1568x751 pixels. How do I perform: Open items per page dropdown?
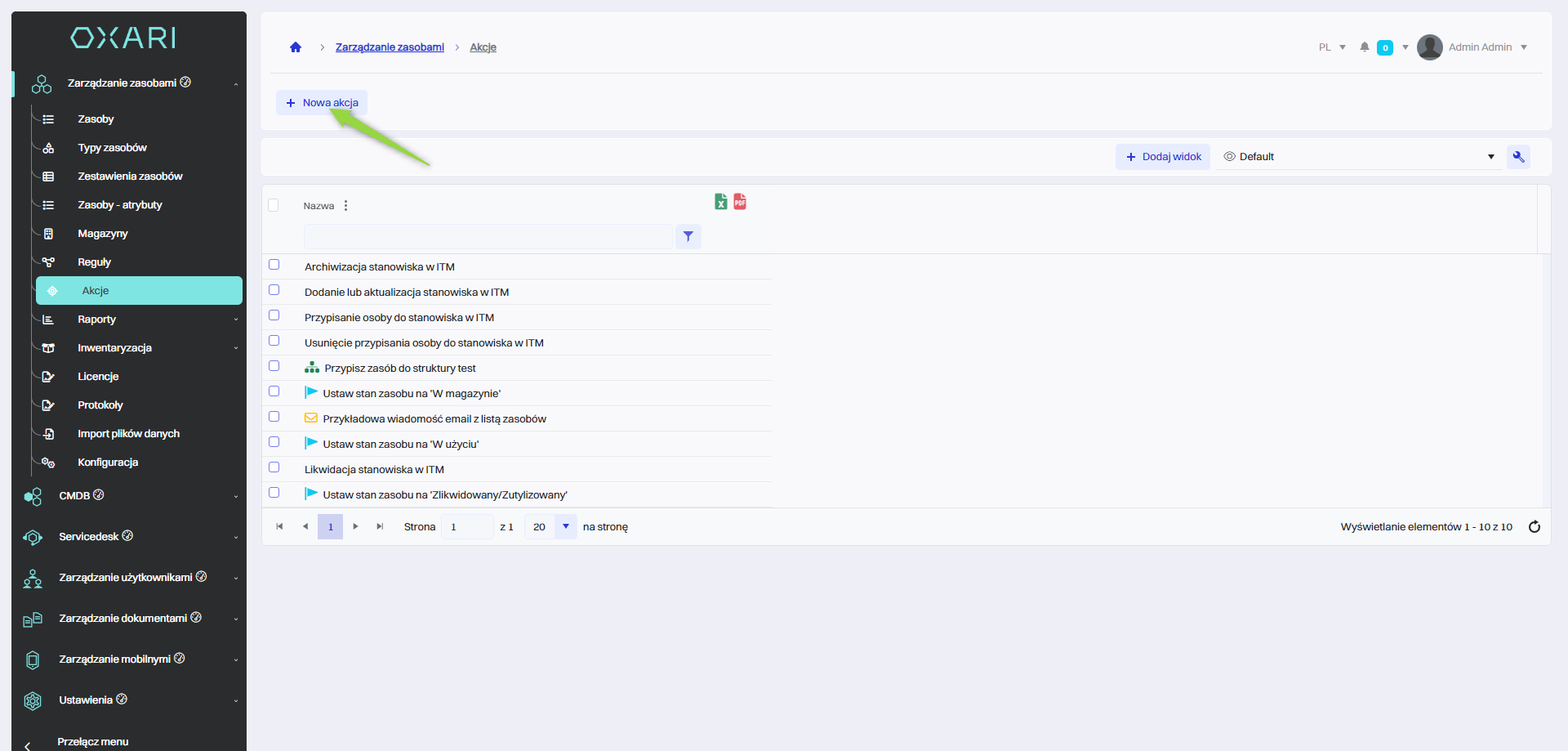click(565, 527)
